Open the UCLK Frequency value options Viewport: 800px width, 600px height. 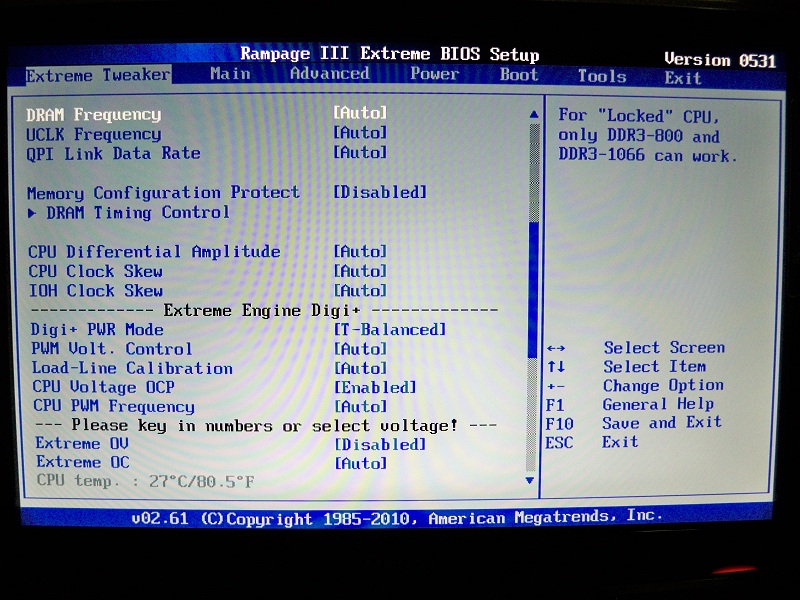pos(360,133)
